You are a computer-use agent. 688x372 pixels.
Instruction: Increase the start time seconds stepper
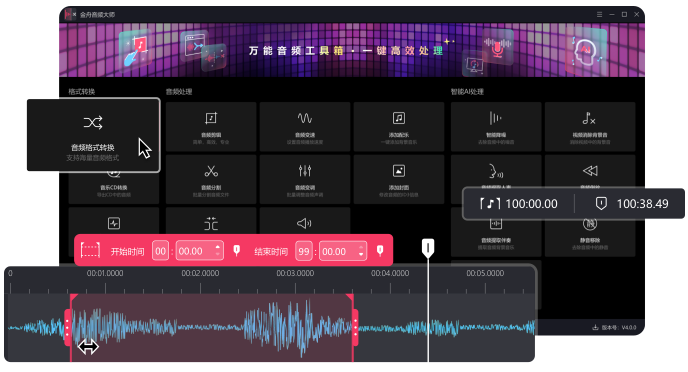(x=218, y=247)
